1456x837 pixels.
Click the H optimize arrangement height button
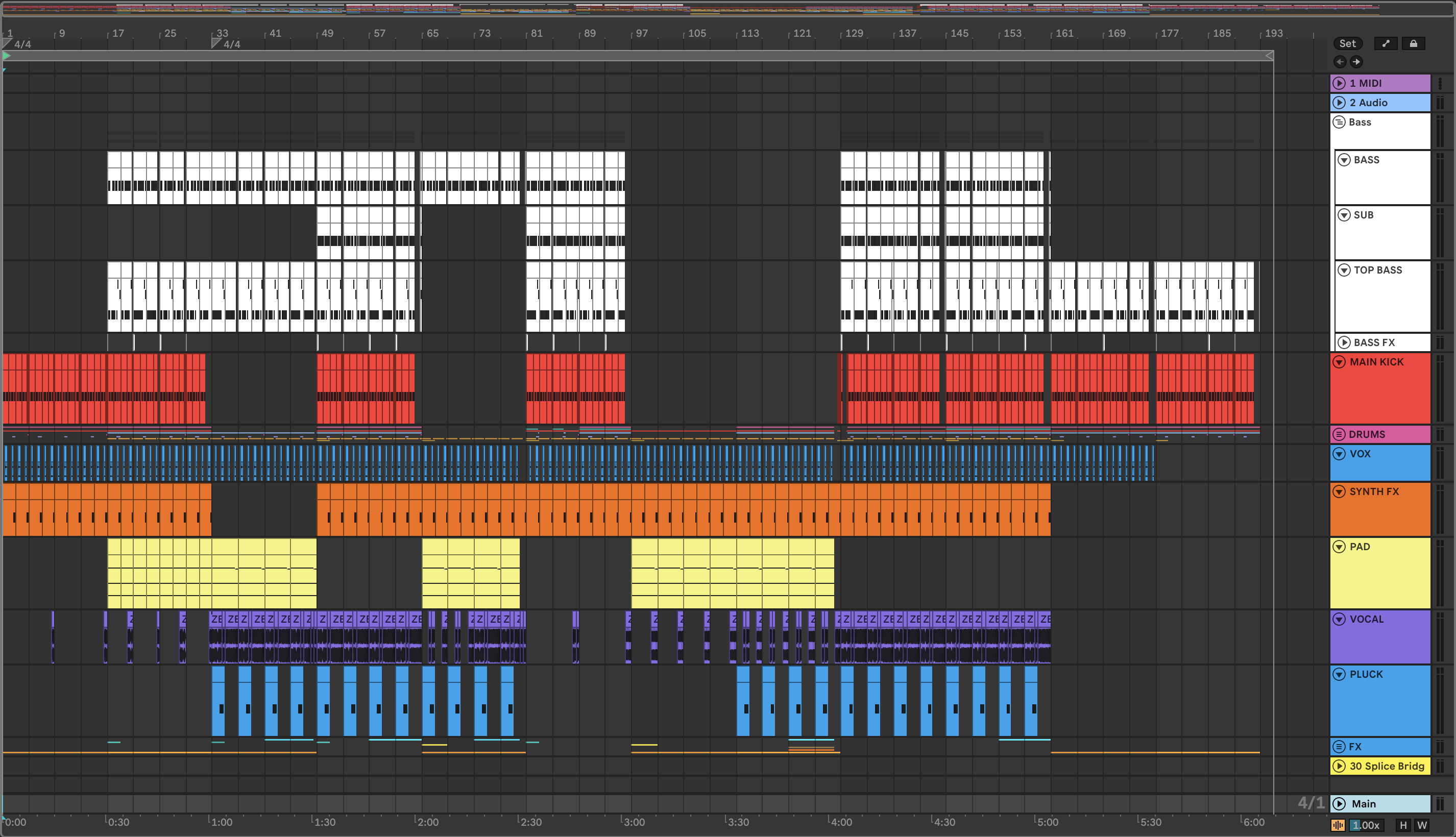point(1403,825)
